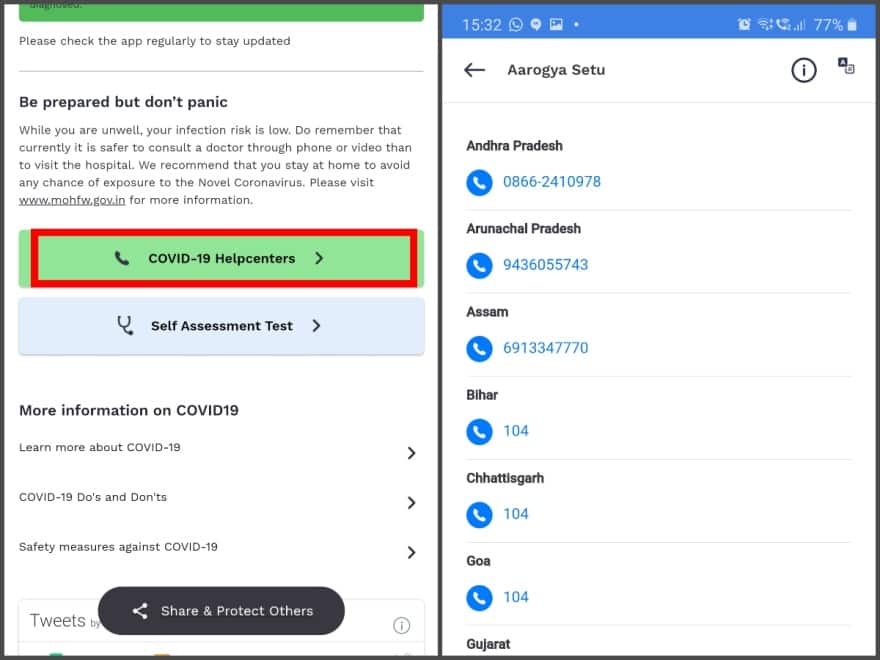Image resolution: width=880 pixels, height=660 pixels.
Task: Expand COVID-19 Do's and Don'ts chevron
Action: tap(411, 502)
